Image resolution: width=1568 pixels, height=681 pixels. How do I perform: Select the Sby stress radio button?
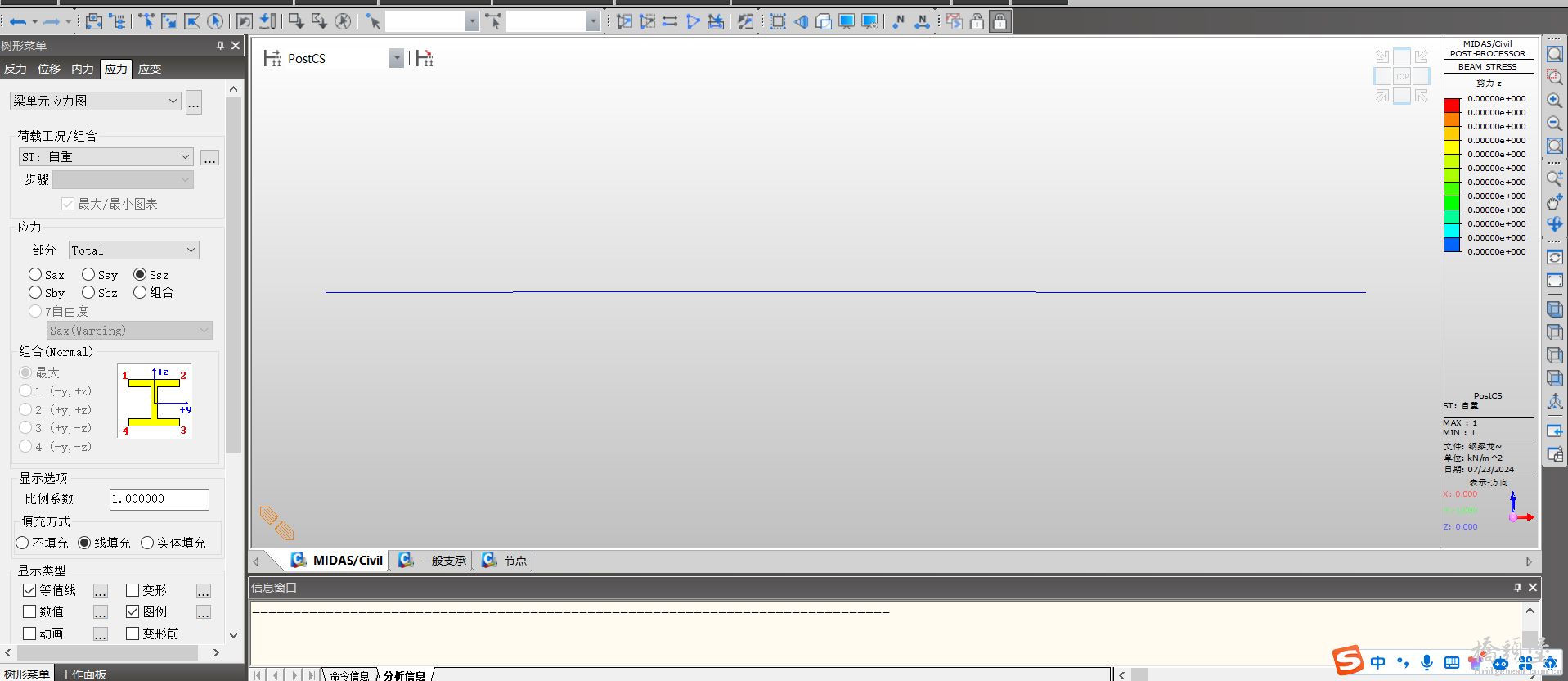coord(35,292)
